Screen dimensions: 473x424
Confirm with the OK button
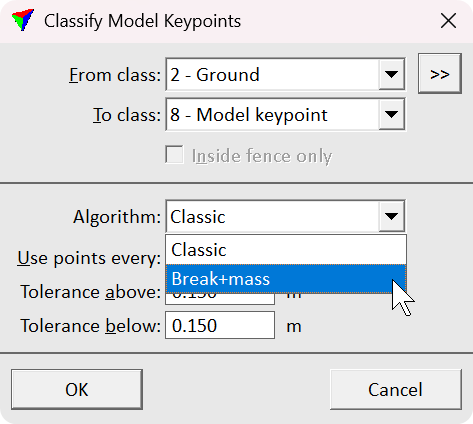[x=77, y=389]
